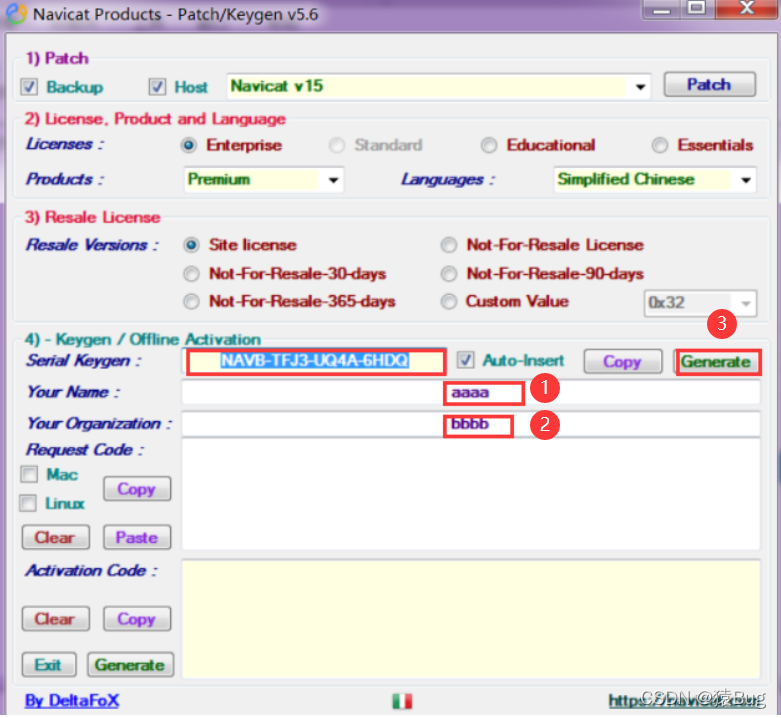
Task: Click the Your Name input field
Action: click(471, 393)
